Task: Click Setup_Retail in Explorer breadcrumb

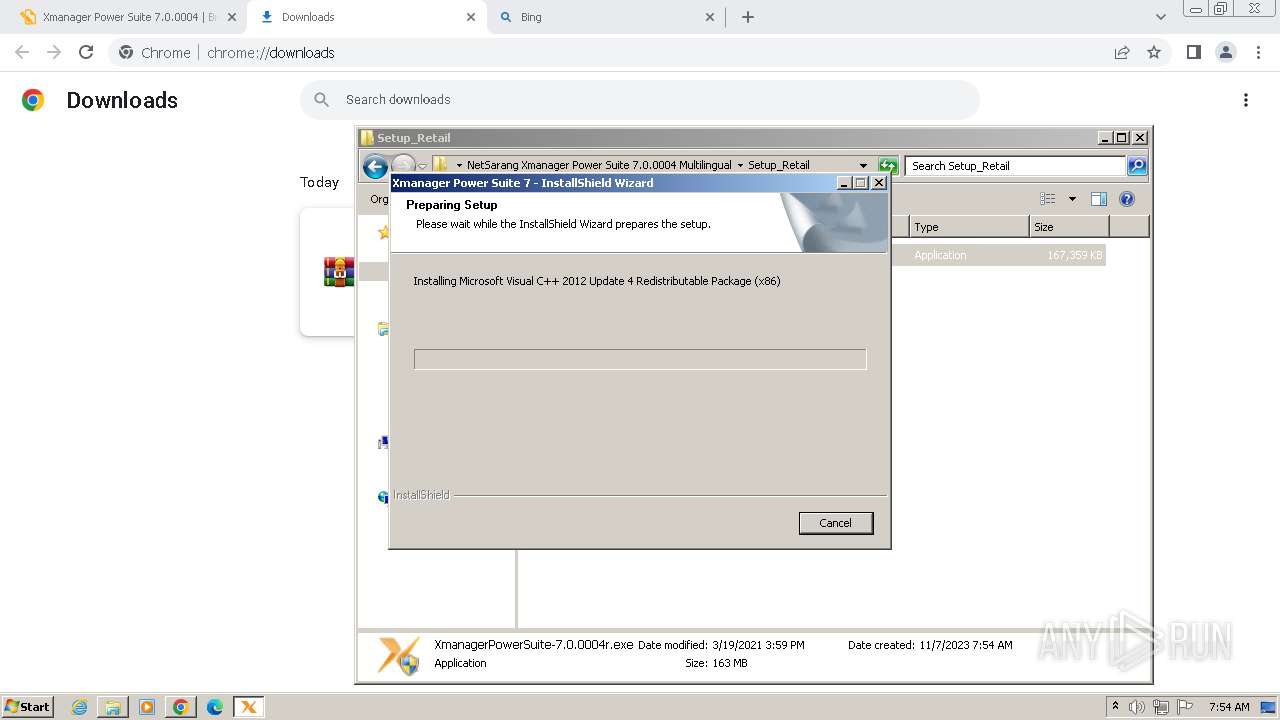Action: coord(778,165)
